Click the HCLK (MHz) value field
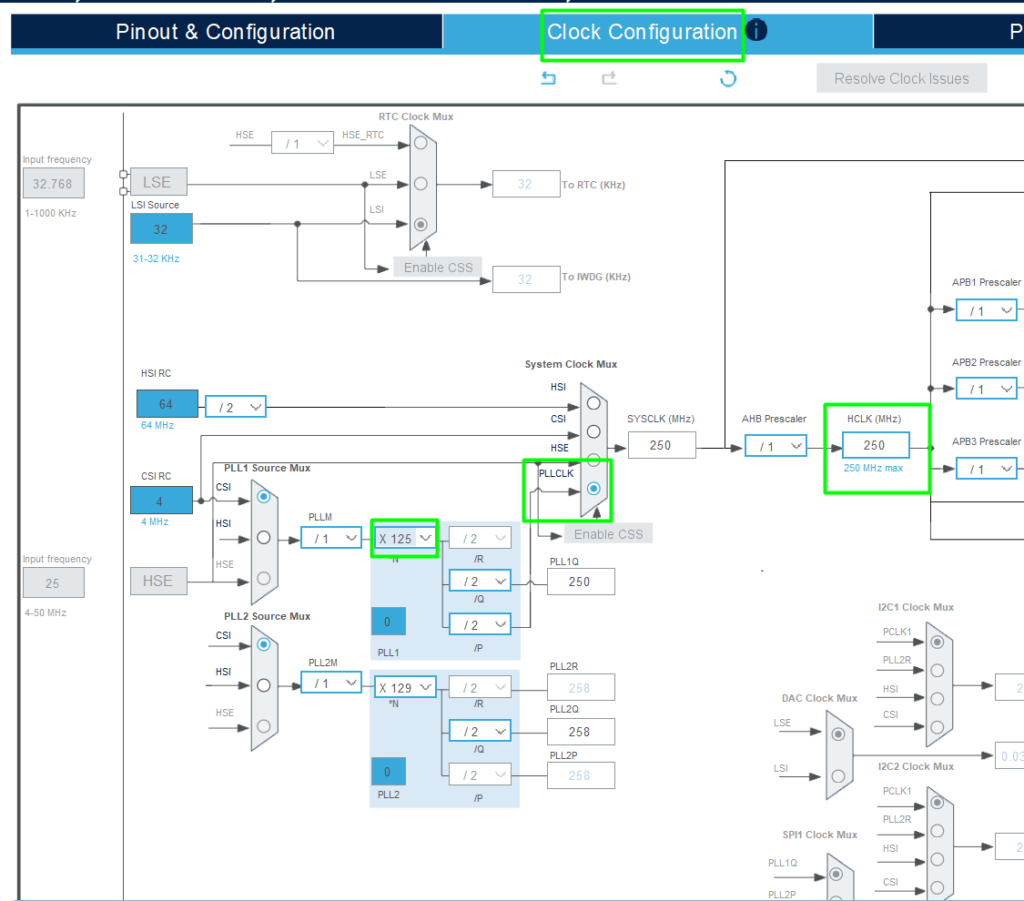1024x901 pixels. click(x=876, y=446)
